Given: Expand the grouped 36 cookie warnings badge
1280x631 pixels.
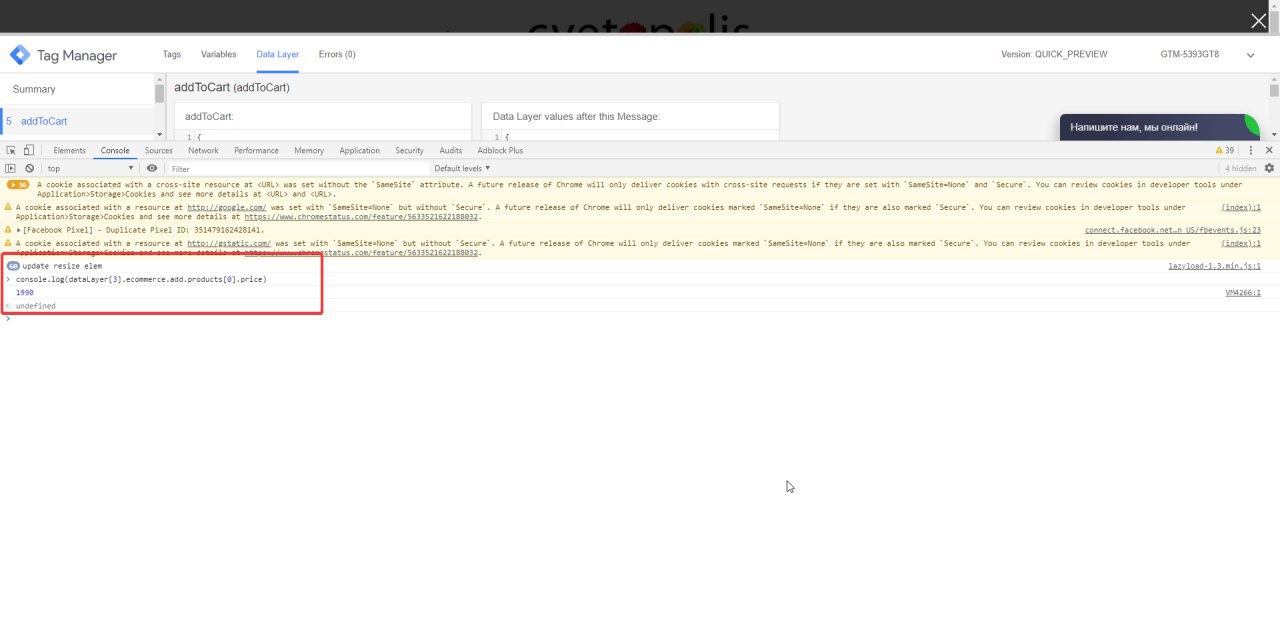Looking at the screenshot, I should 17,184.
